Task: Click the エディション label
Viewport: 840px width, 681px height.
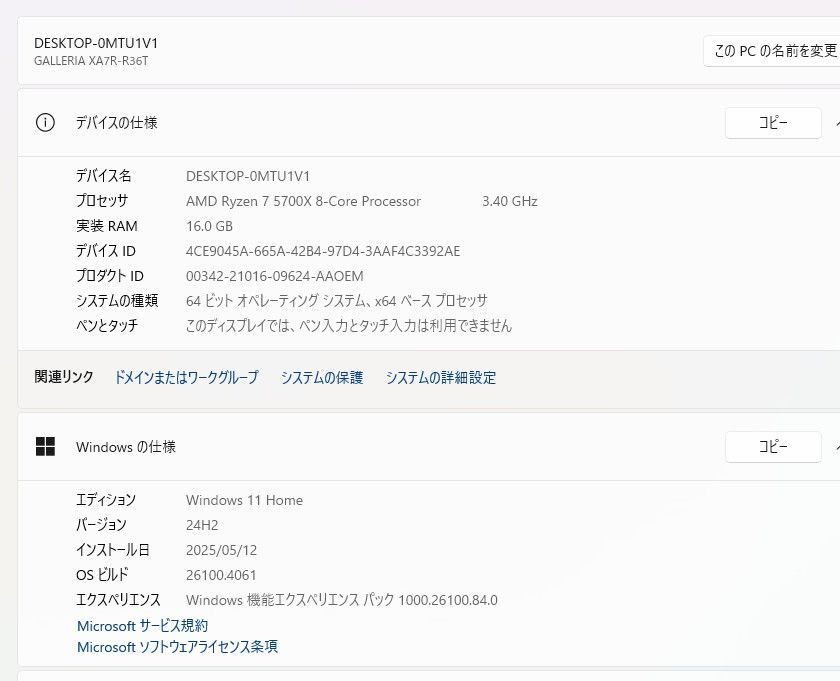Action: 106,499
